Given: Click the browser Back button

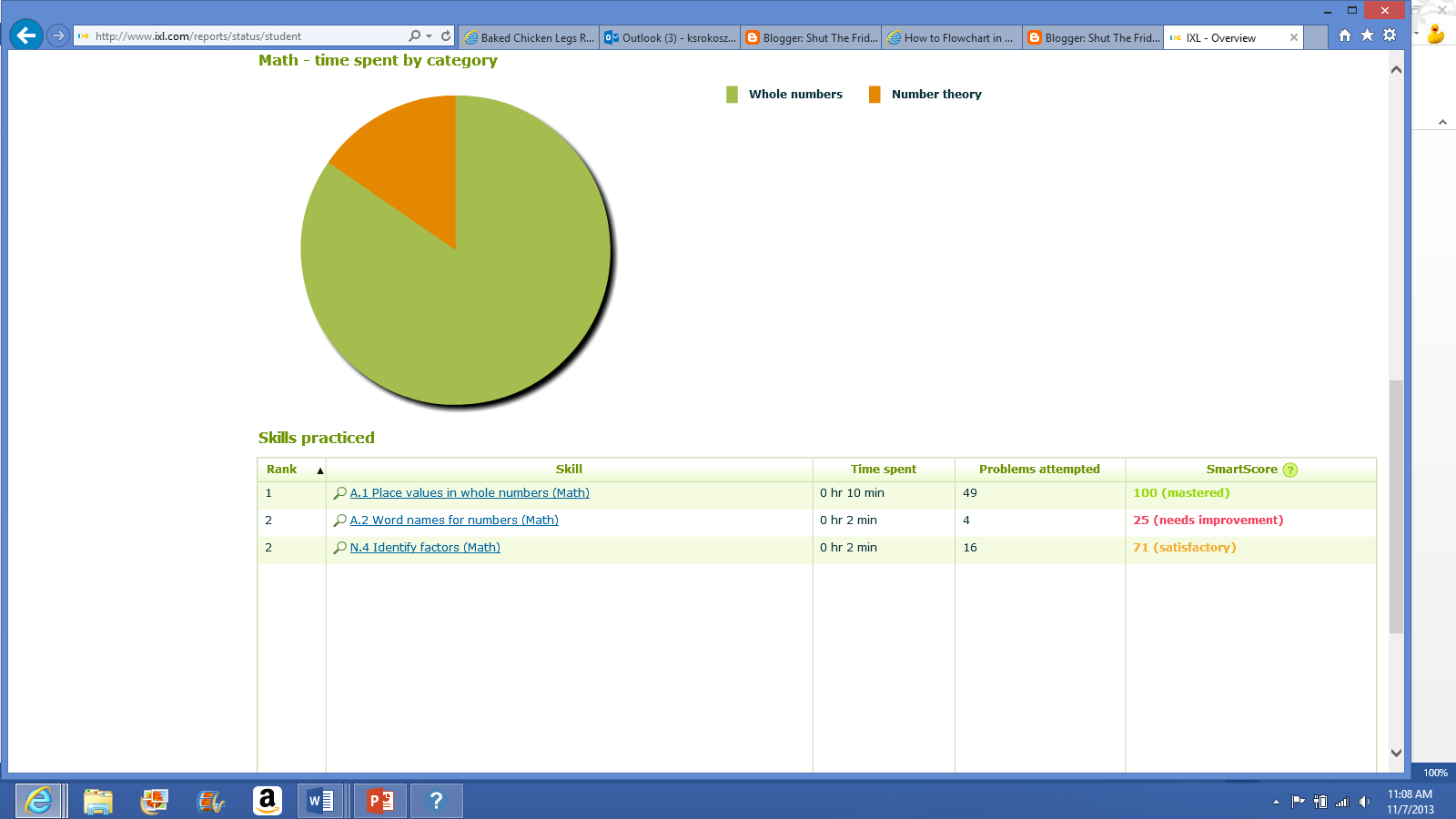Looking at the screenshot, I should [27, 35].
